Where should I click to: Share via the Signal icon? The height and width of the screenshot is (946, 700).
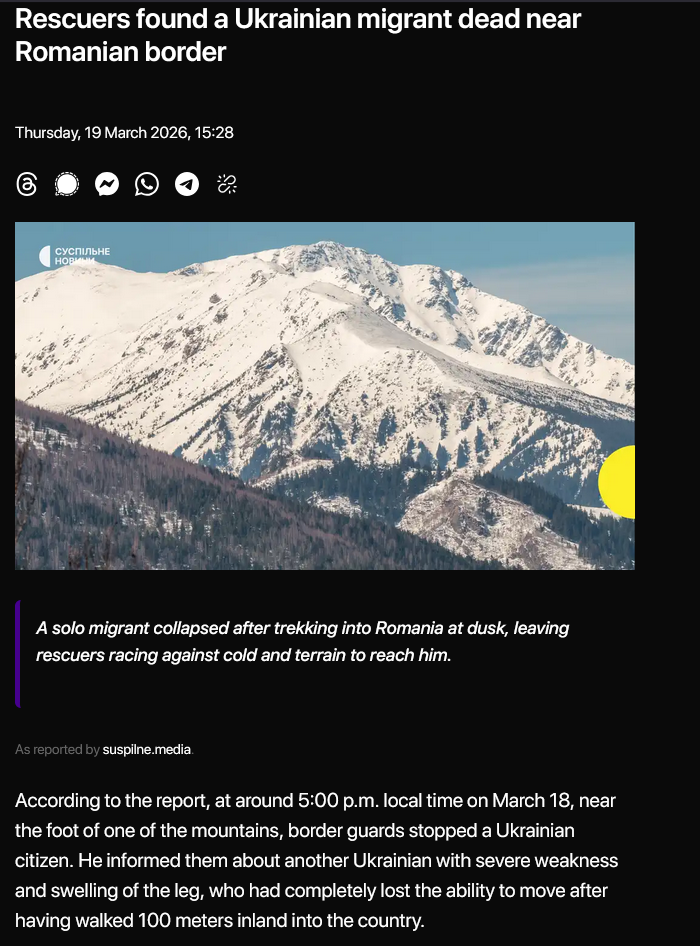(x=67, y=184)
